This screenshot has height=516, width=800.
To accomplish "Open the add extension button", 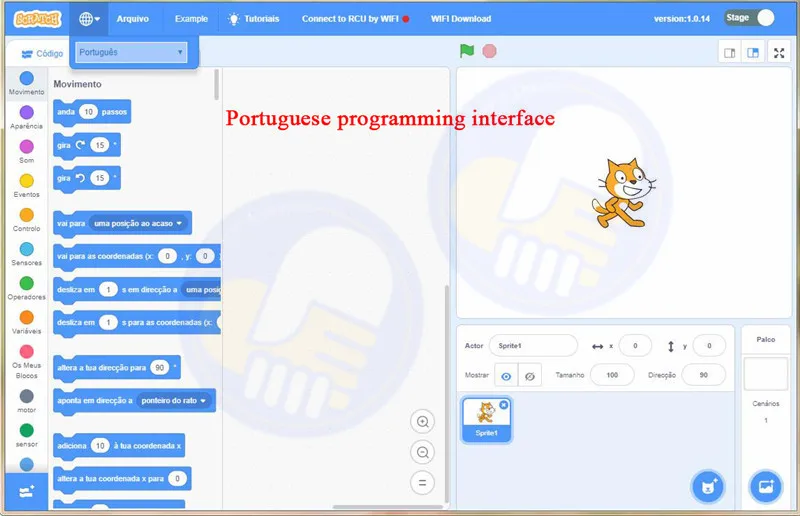I will [27, 492].
